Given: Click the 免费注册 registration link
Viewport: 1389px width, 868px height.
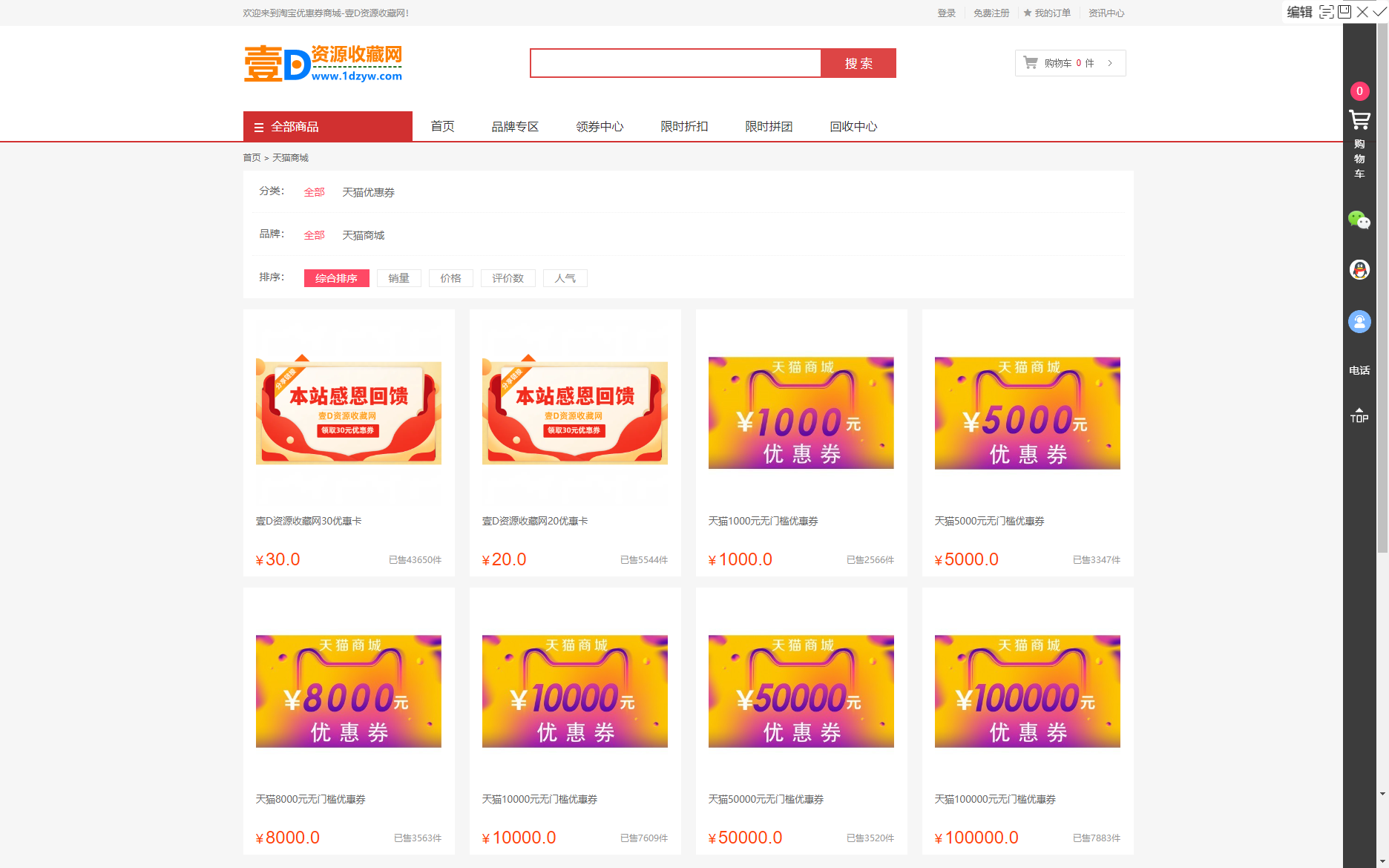Looking at the screenshot, I should click(x=991, y=12).
